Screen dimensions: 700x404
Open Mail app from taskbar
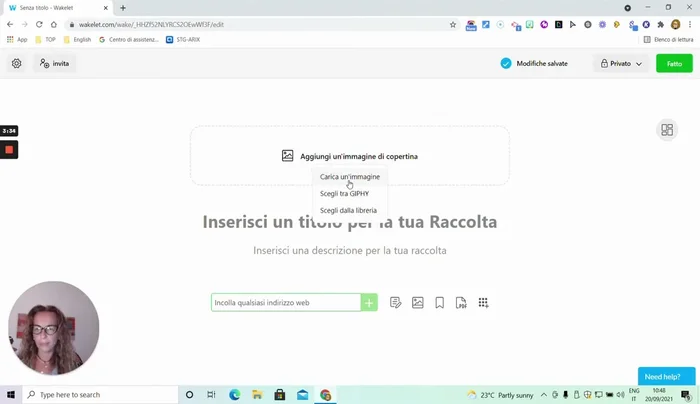[303, 395]
